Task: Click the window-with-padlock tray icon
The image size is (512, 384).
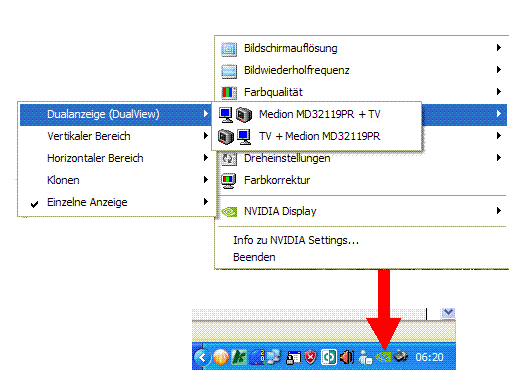Action: [293, 358]
